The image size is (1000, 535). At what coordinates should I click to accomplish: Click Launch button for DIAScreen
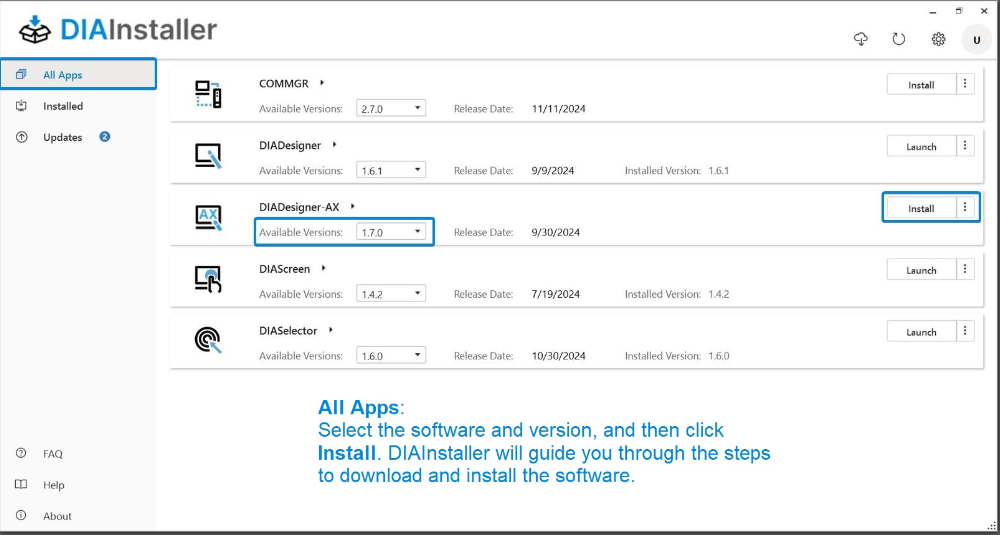(922, 270)
